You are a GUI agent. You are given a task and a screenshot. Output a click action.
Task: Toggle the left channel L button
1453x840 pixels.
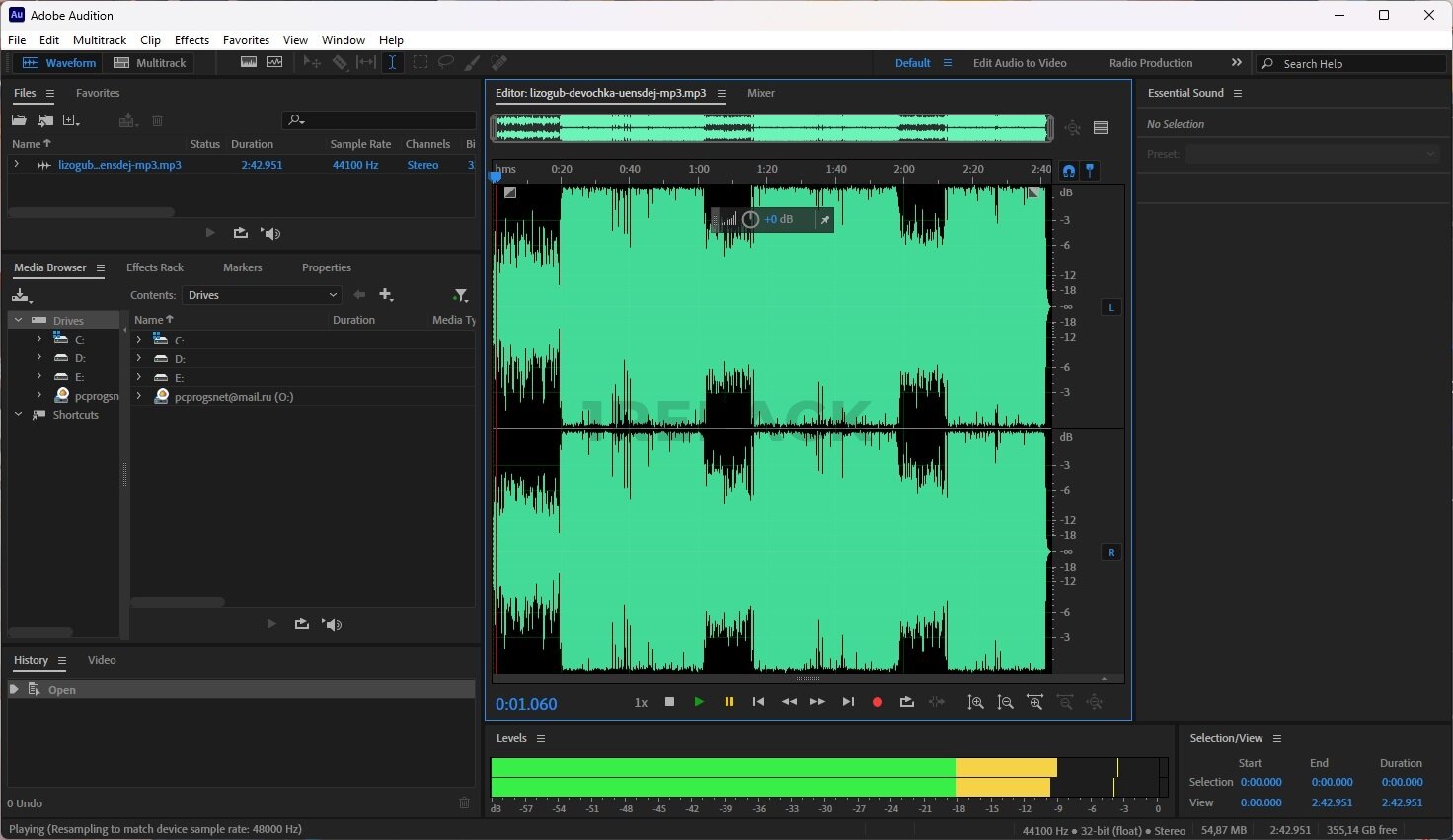coord(1111,307)
